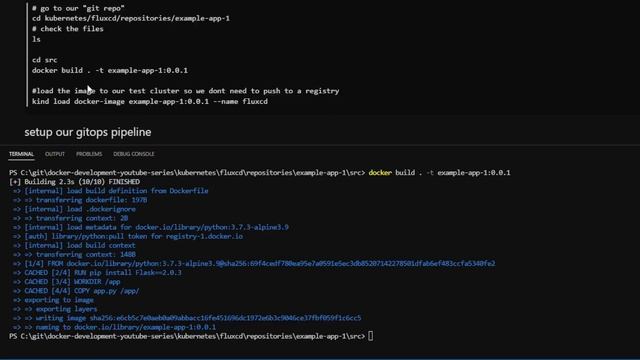Click the '[1/4] FROM docker.io/library/python' line
The width and height of the screenshot is (640, 360).
[254, 264]
